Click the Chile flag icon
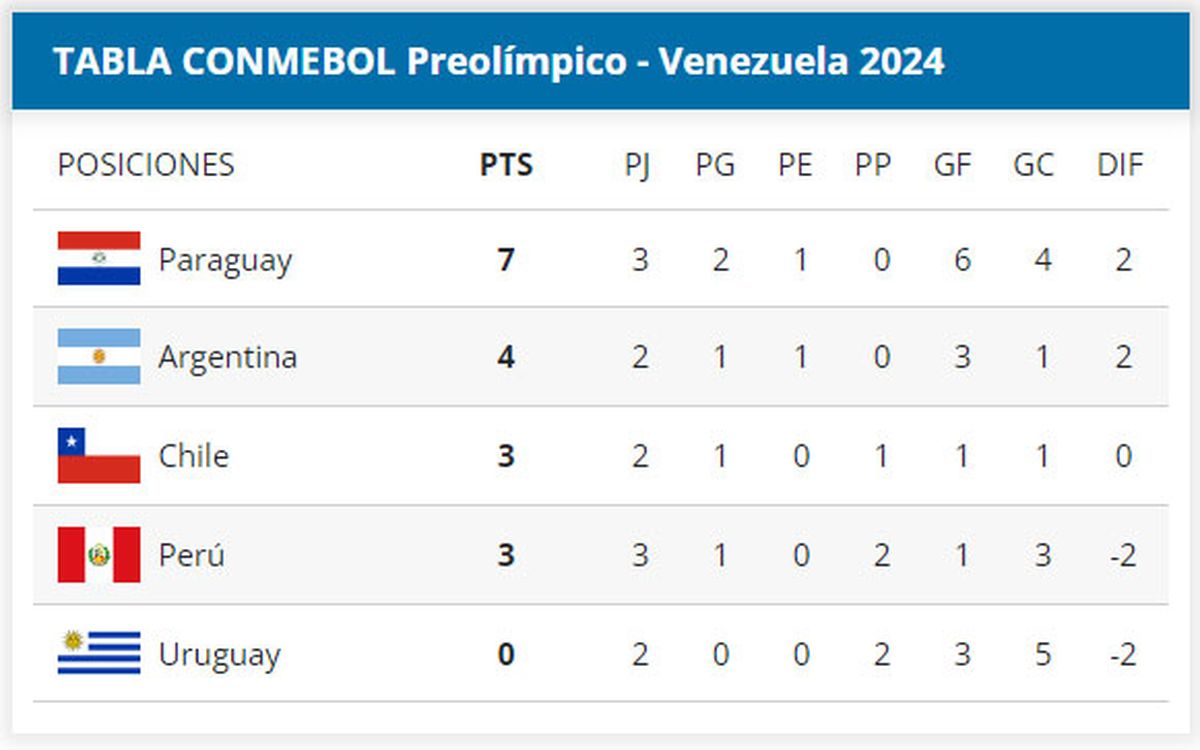 (99, 456)
